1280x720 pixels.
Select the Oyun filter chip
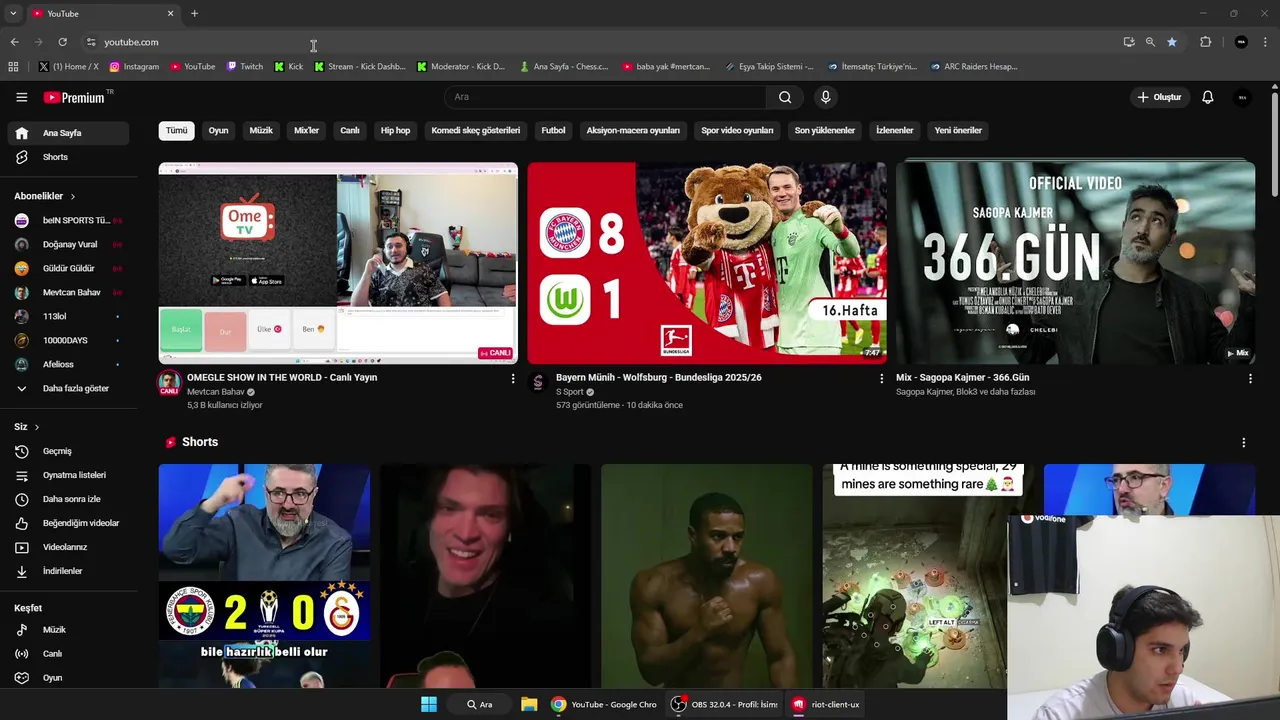click(x=218, y=130)
